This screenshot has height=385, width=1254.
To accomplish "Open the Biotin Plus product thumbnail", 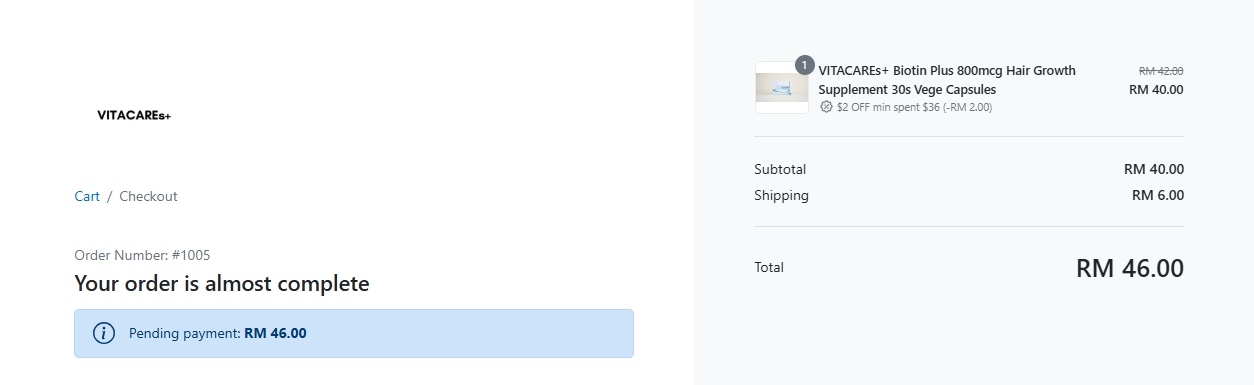I will [781, 88].
